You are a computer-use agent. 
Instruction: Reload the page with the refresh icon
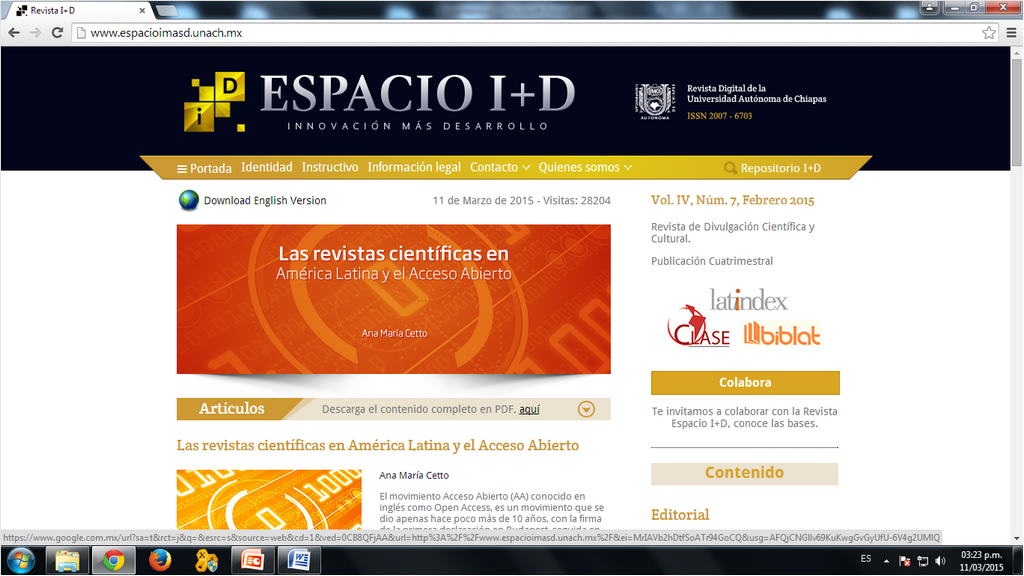point(57,33)
